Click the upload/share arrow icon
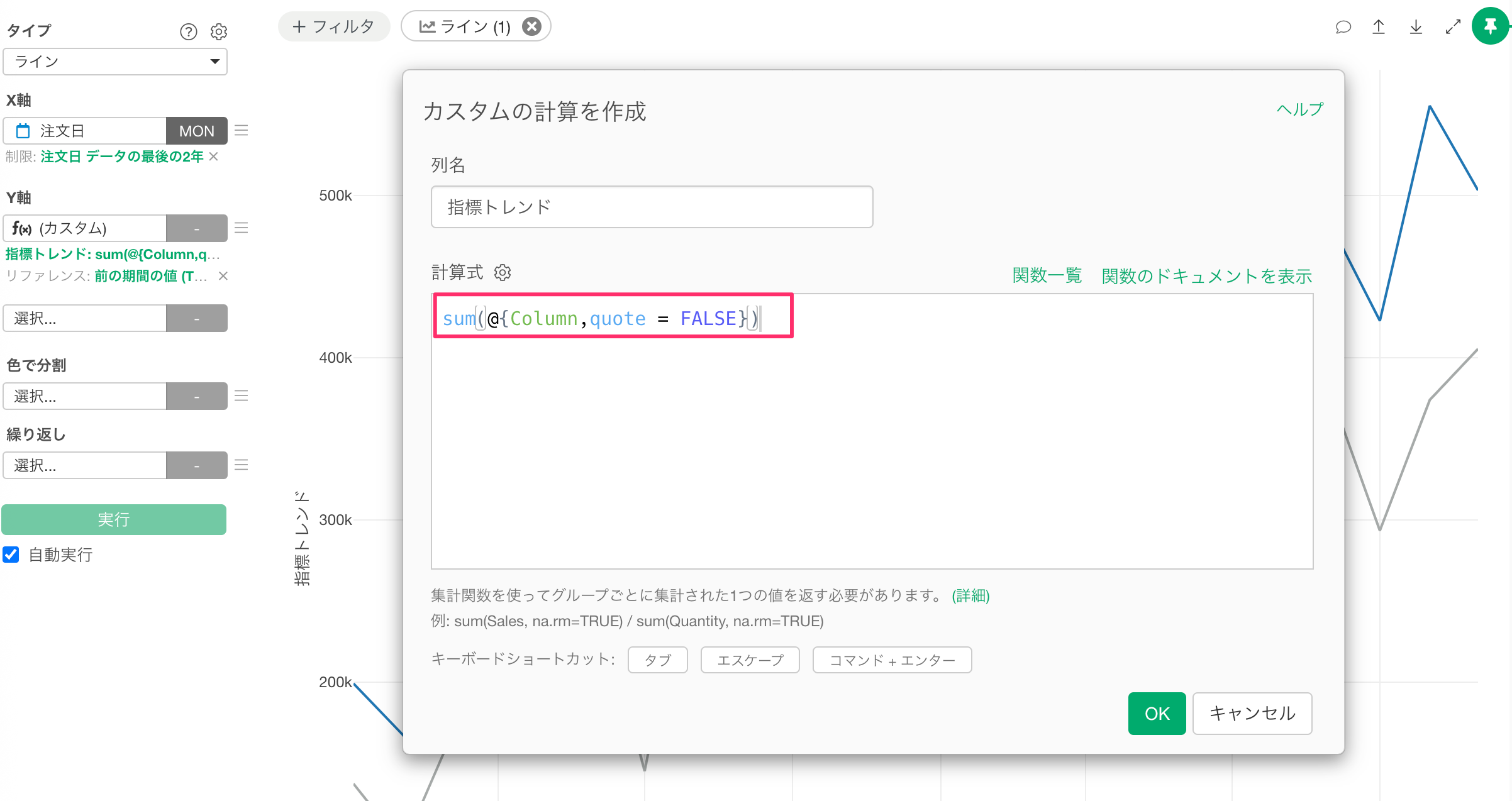 click(x=1379, y=27)
